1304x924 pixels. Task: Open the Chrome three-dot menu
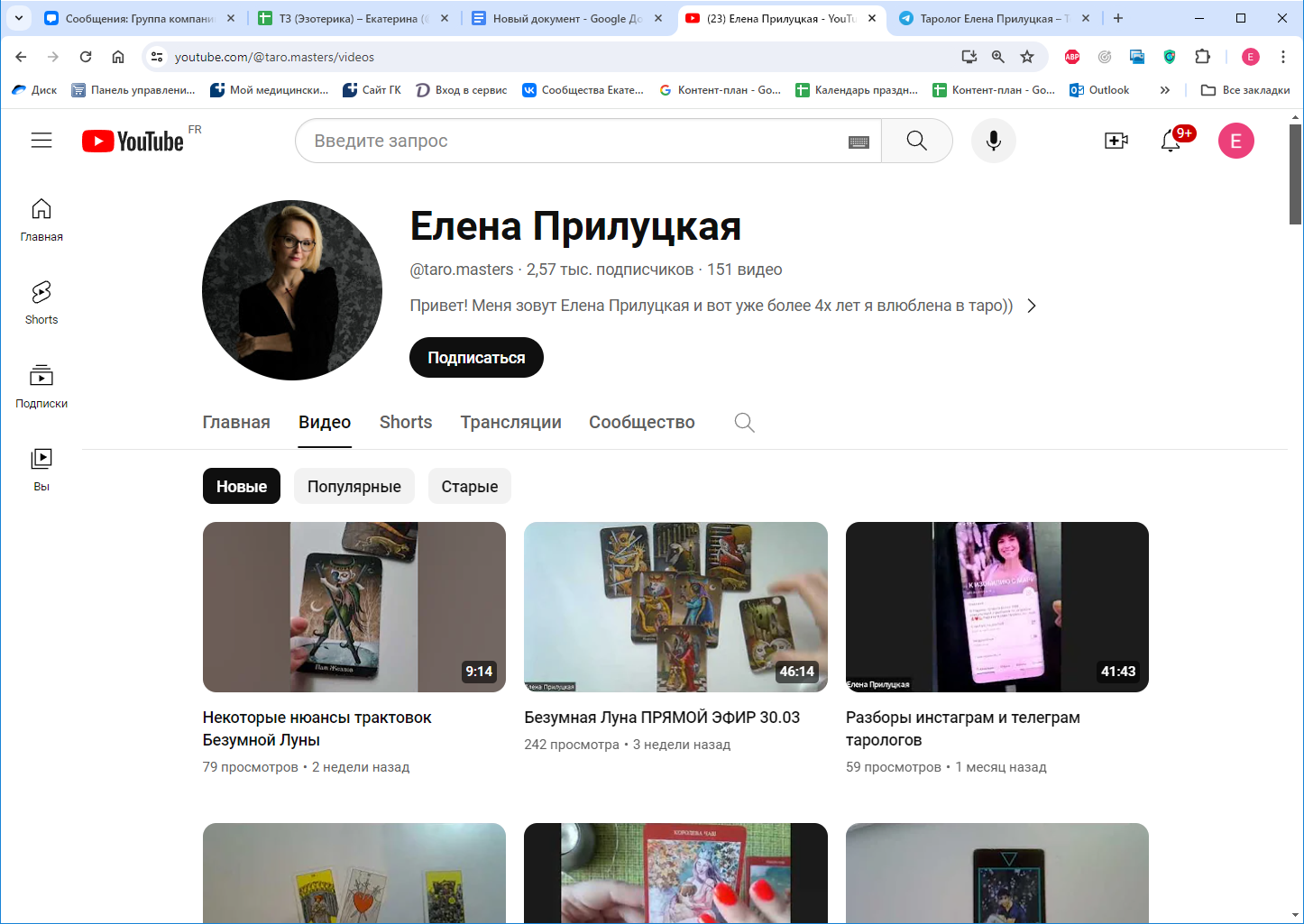pos(1282,57)
